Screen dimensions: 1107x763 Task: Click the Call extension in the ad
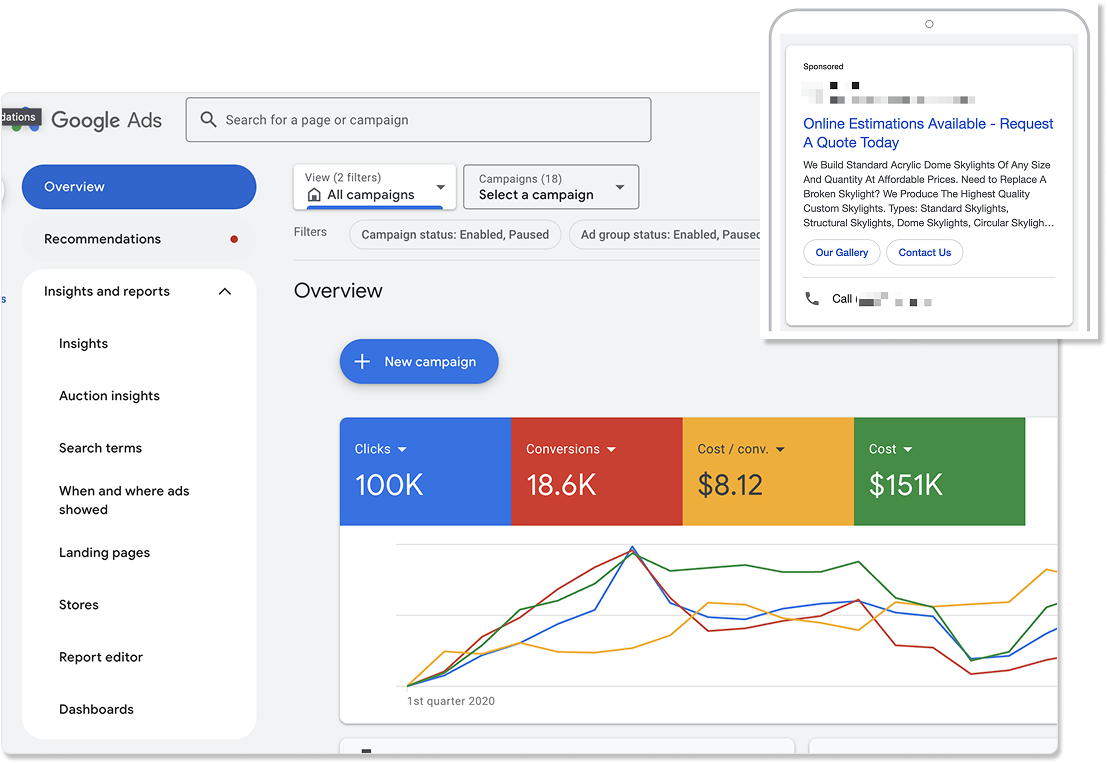(868, 299)
